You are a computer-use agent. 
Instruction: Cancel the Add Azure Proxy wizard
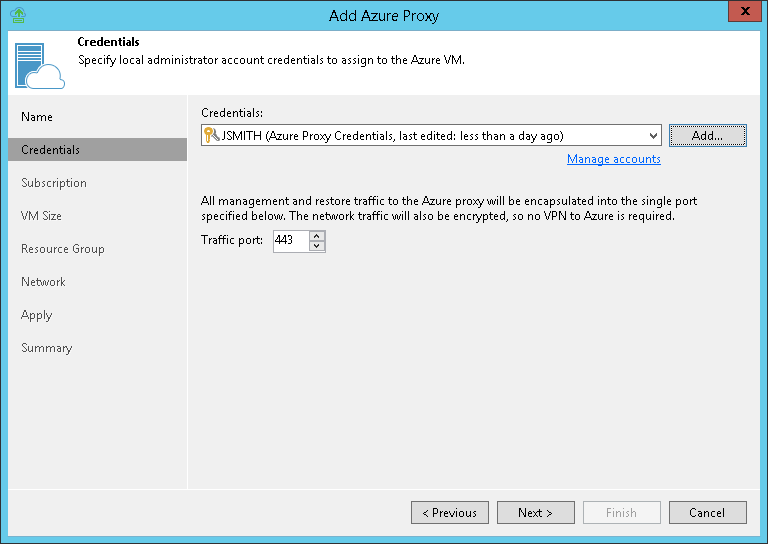[x=707, y=513]
